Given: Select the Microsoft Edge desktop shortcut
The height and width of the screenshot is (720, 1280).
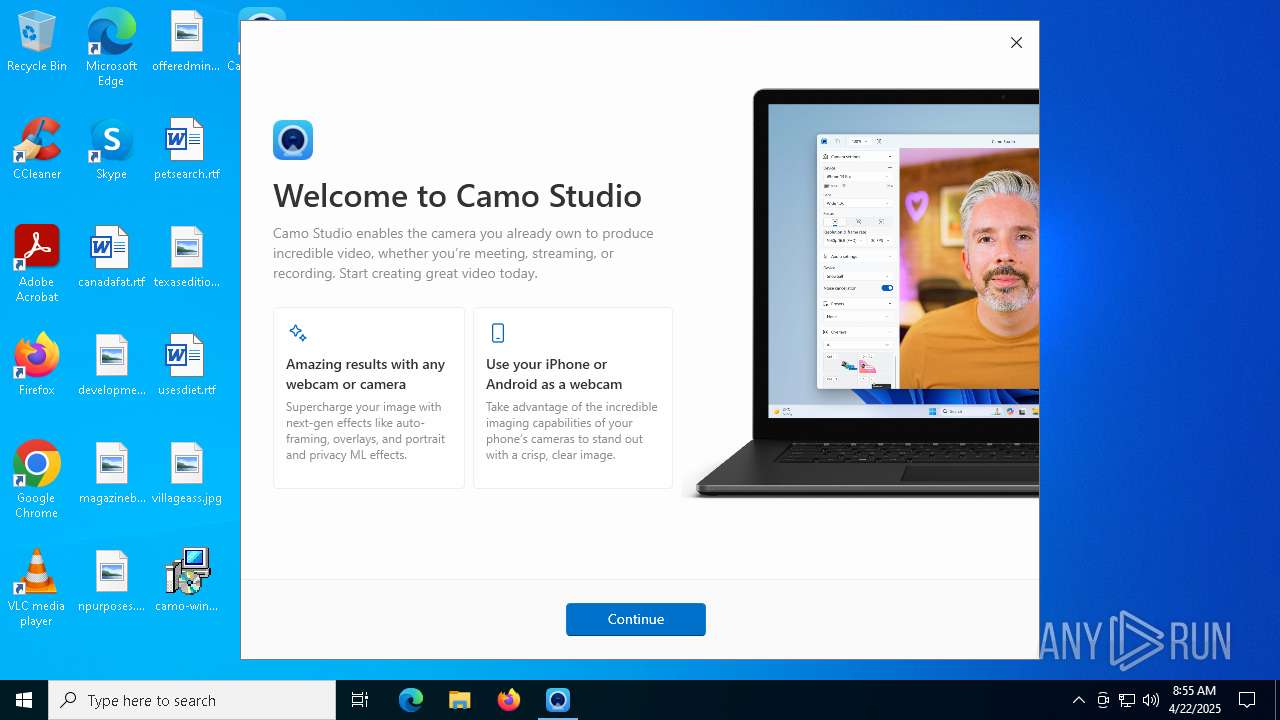Looking at the screenshot, I should coord(111,48).
